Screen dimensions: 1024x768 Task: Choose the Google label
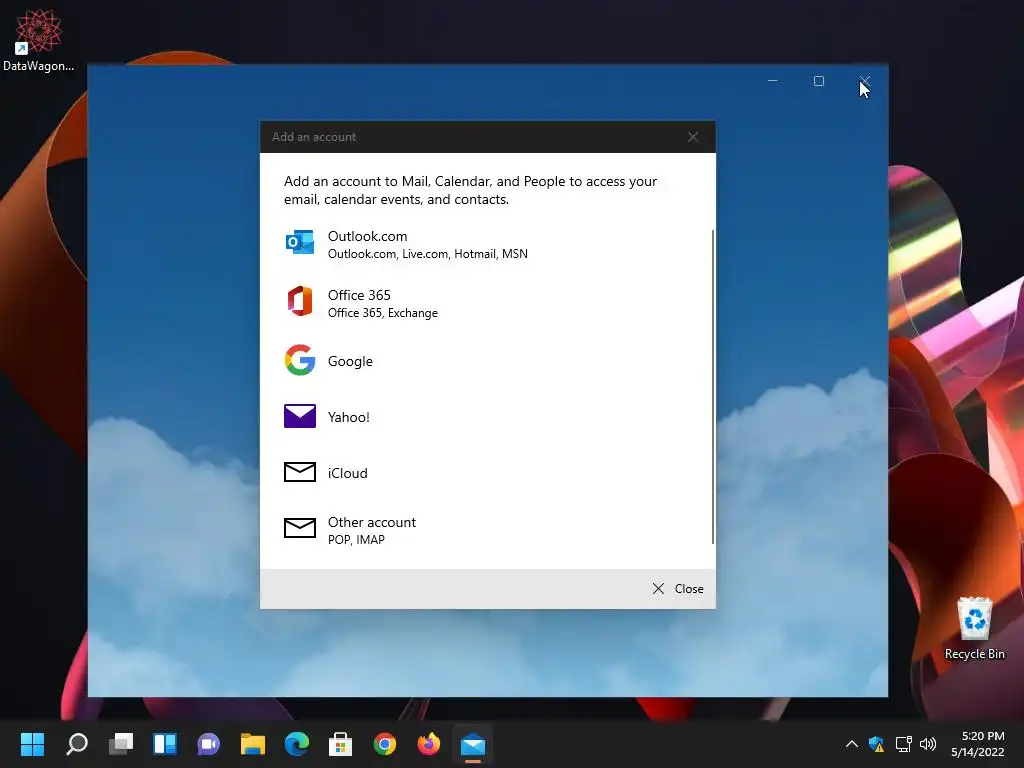pyautogui.click(x=350, y=361)
